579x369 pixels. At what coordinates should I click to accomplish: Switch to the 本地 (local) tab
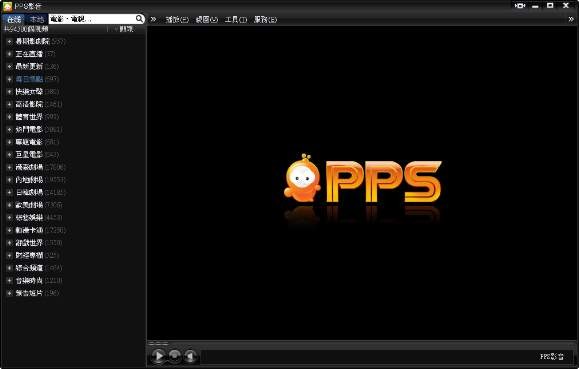pyautogui.click(x=37, y=19)
